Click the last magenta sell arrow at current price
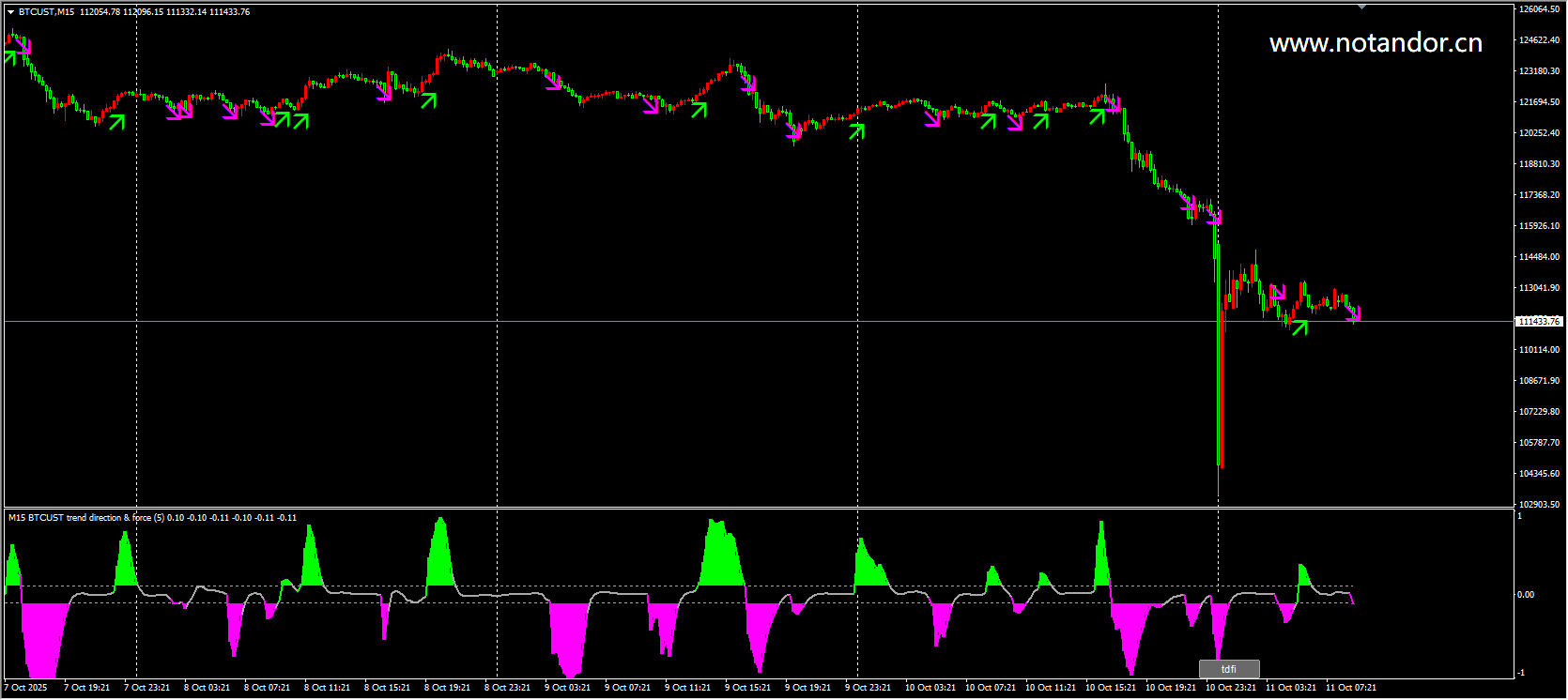Viewport: 1568px width, 700px height. click(x=1353, y=313)
